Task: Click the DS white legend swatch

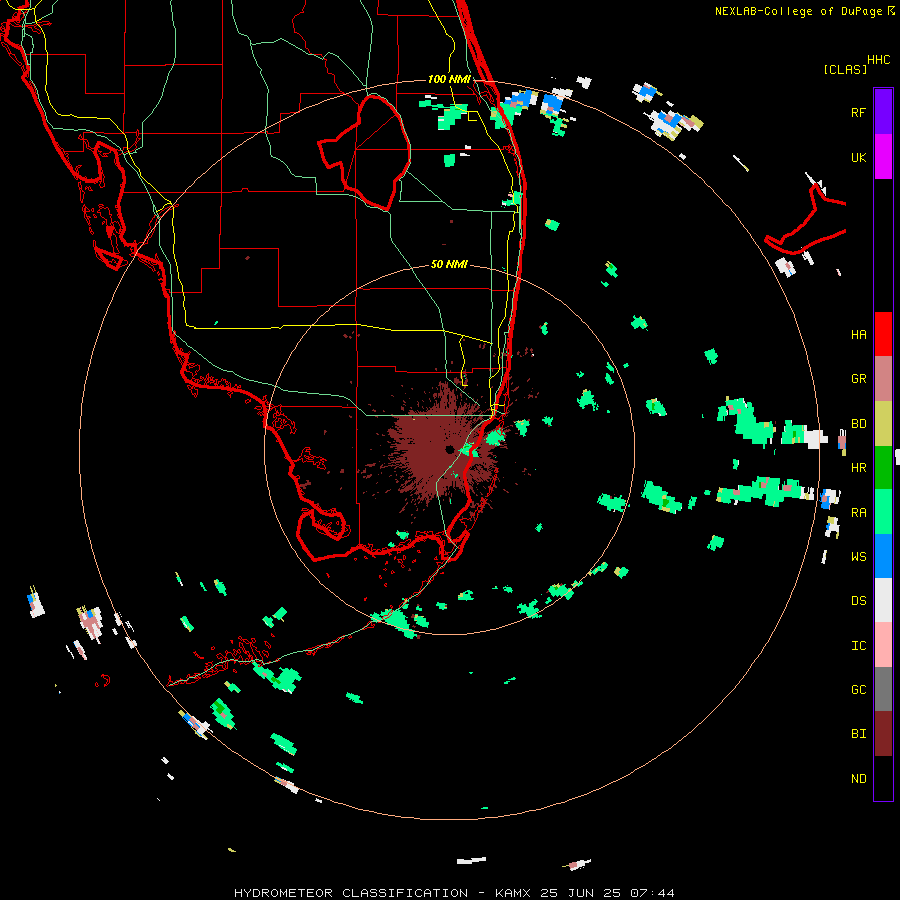Action: [x=883, y=600]
